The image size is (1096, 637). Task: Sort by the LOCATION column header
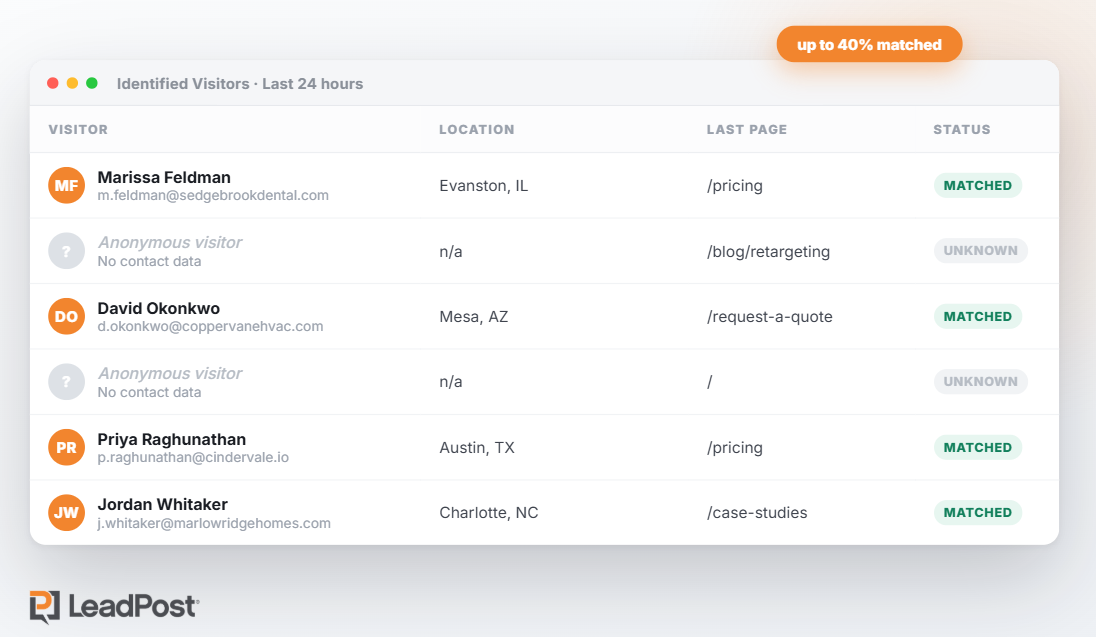[x=477, y=129]
